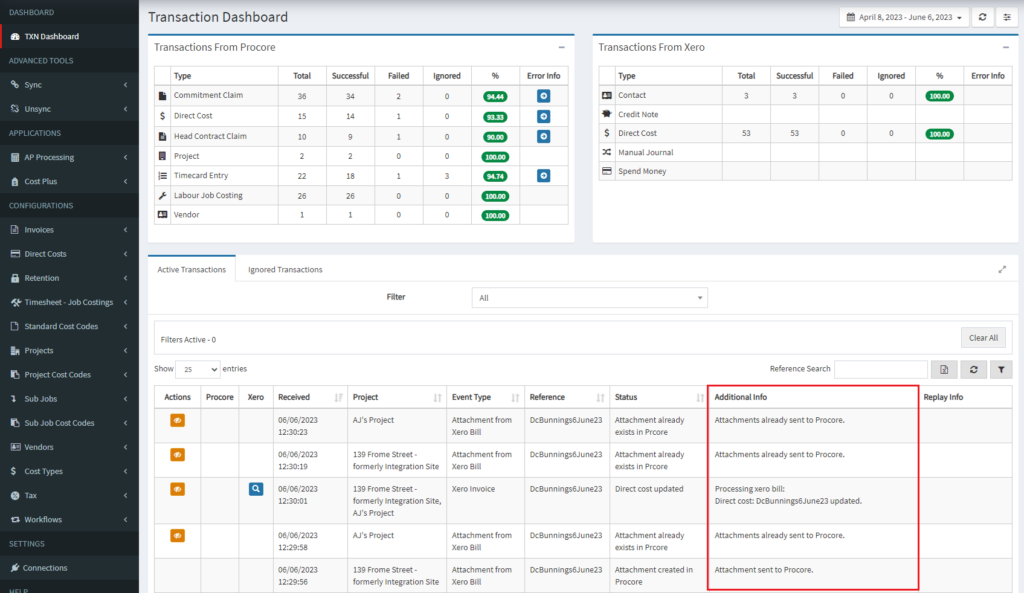The width and height of the screenshot is (1024, 593).
Task: Click the Xero magnifier icon in Xero Invoice row
Action: pos(256,489)
